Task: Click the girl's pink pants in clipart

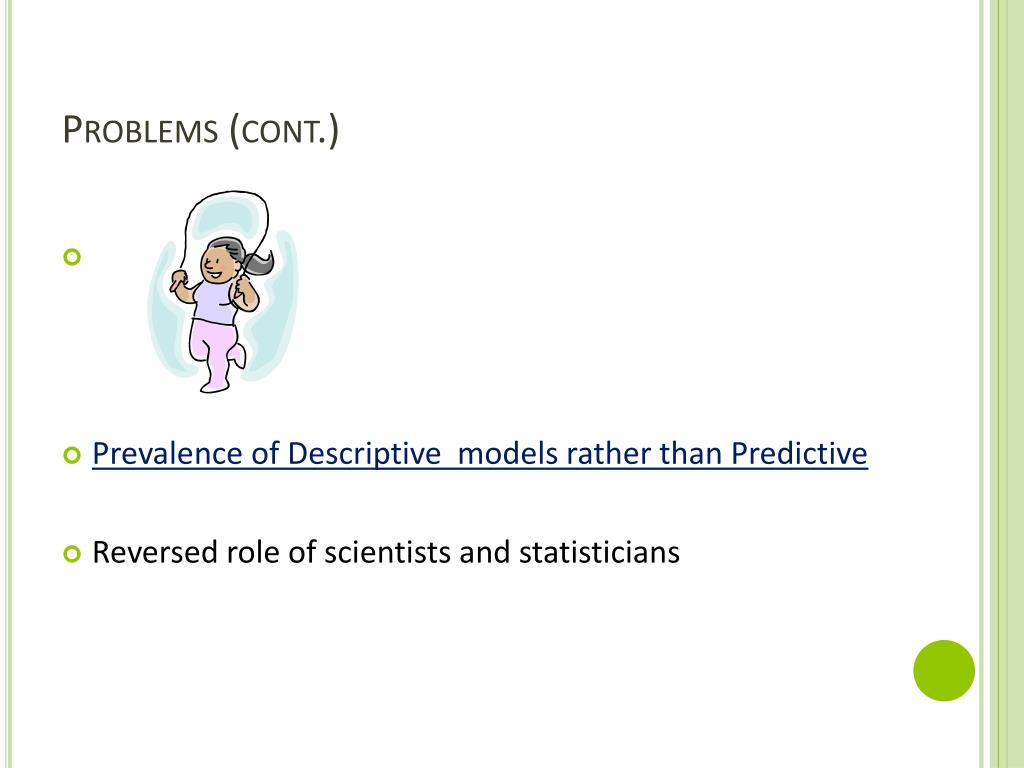Action: [x=212, y=353]
